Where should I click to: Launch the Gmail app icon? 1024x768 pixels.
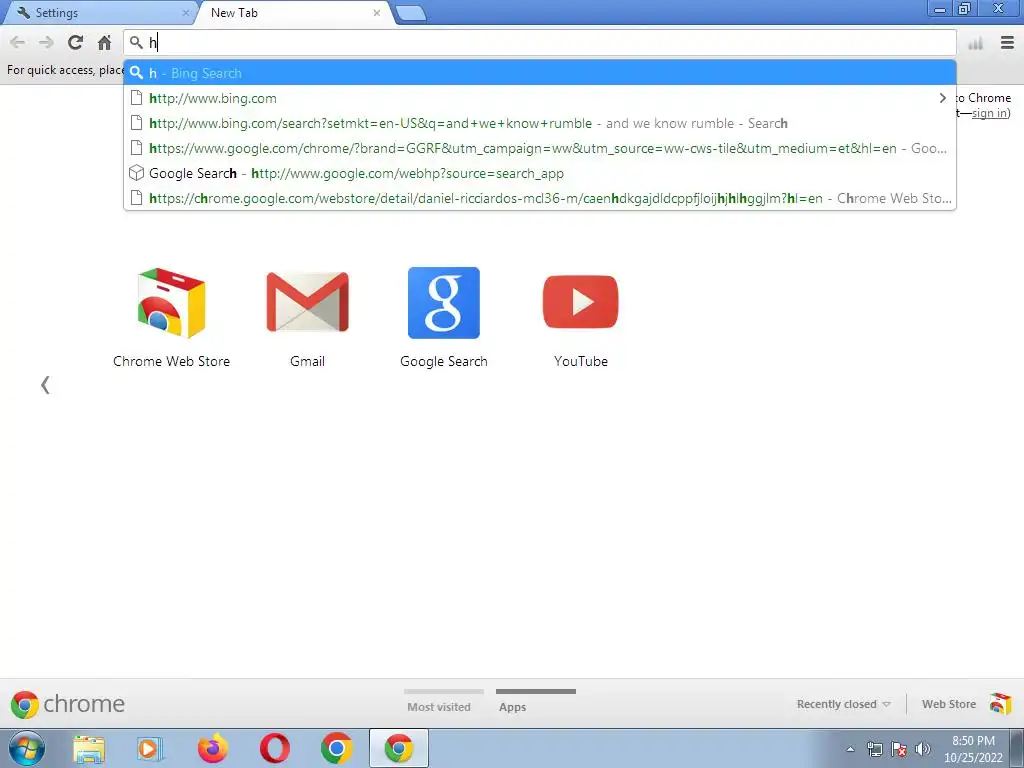pos(307,317)
